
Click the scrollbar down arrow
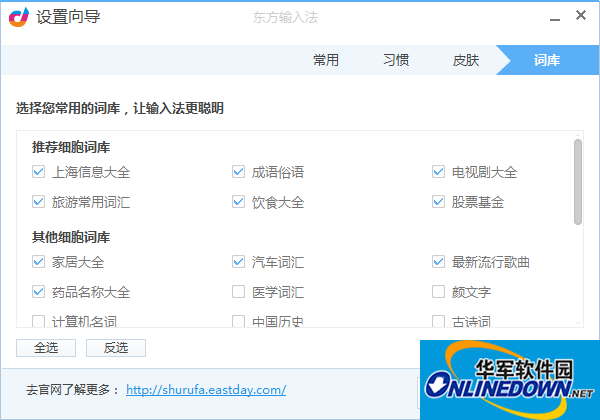[x=578, y=324]
